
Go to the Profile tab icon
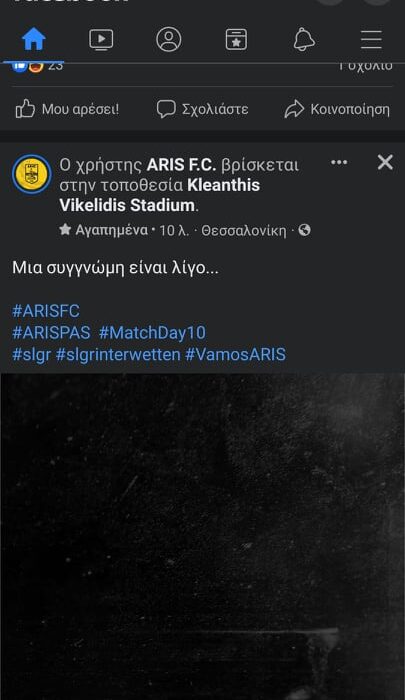(169, 39)
